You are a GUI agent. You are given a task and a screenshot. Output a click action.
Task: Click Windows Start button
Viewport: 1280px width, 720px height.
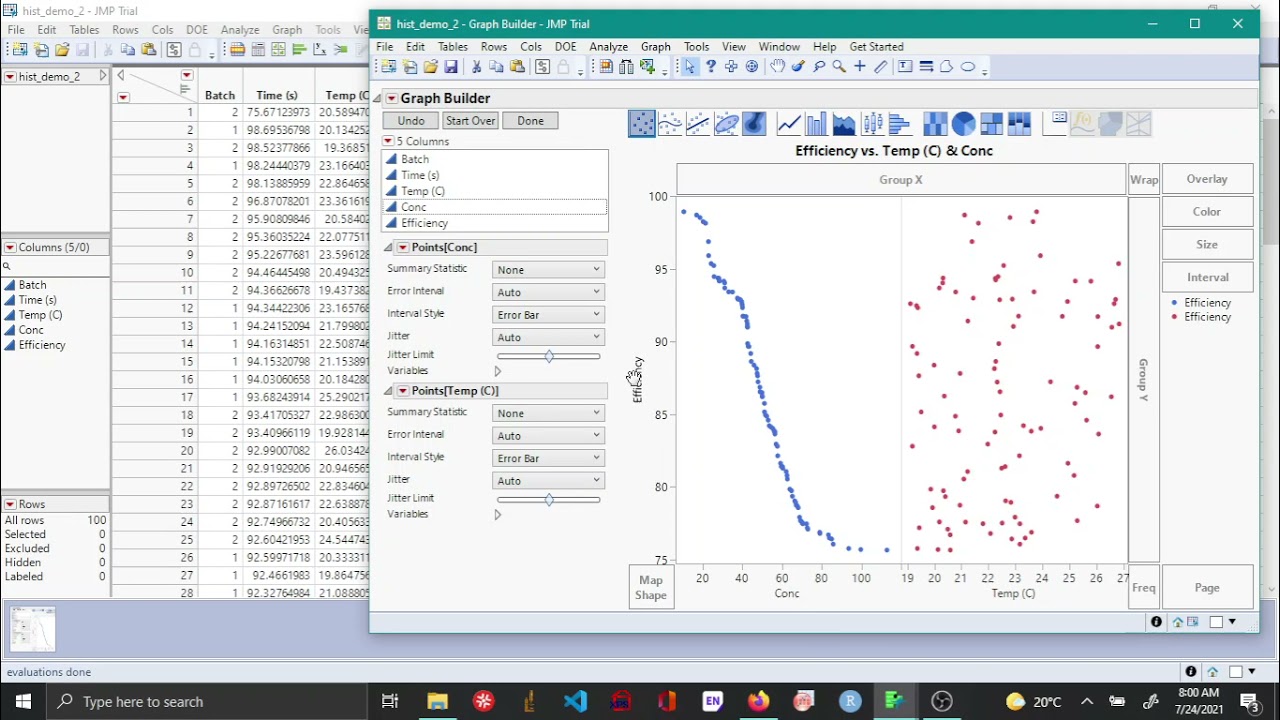tap(23, 702)
